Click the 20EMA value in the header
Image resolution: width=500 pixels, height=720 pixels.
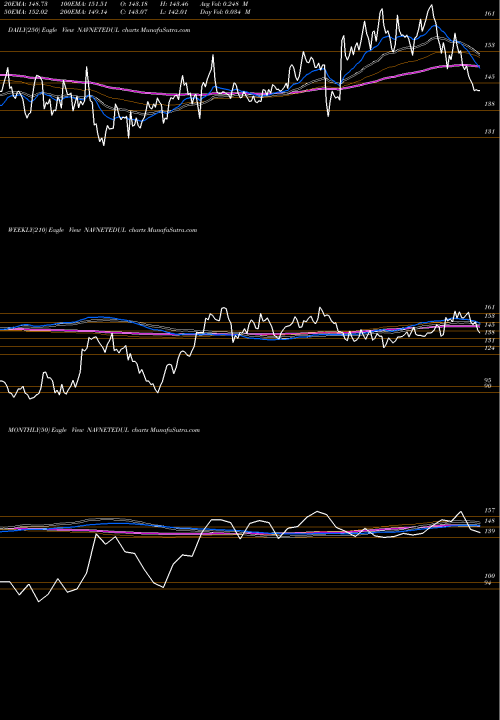28,4
